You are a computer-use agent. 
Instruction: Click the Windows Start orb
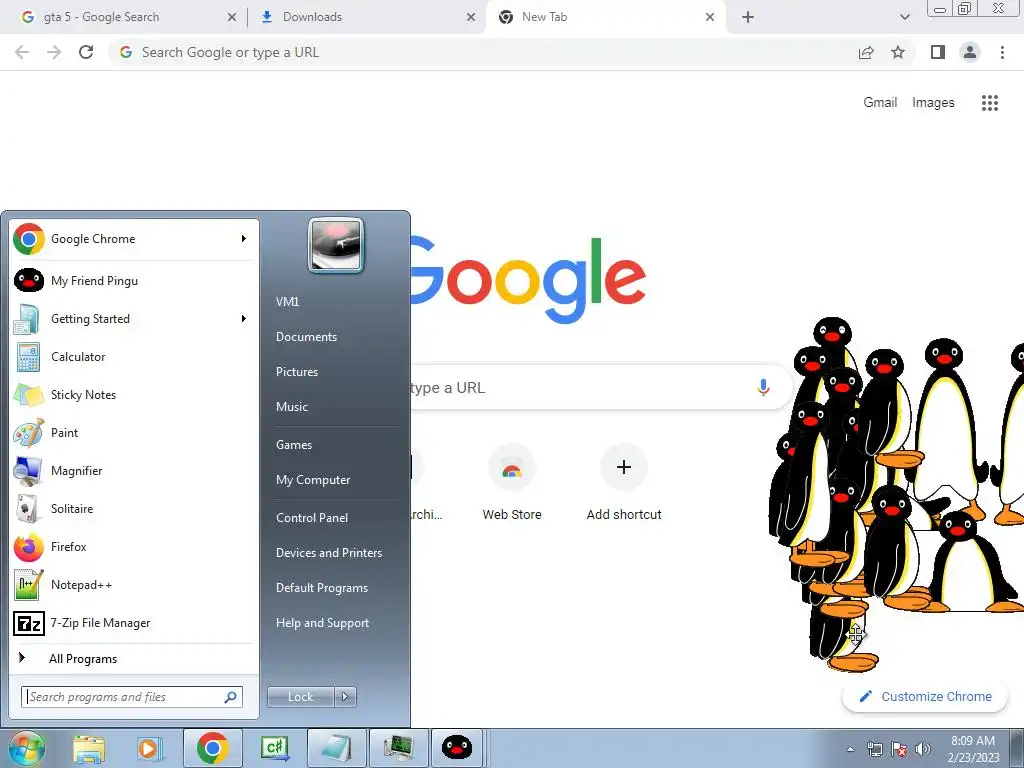pos(26,748)
